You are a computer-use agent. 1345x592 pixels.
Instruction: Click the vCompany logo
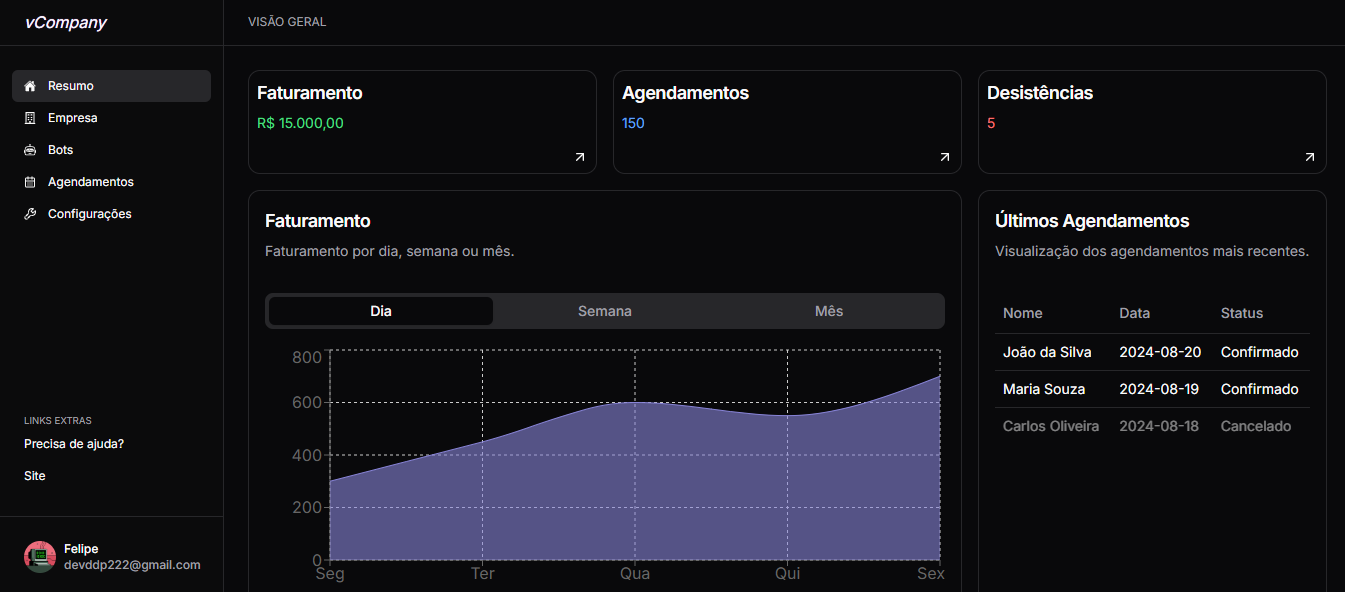tap(65, 23)
